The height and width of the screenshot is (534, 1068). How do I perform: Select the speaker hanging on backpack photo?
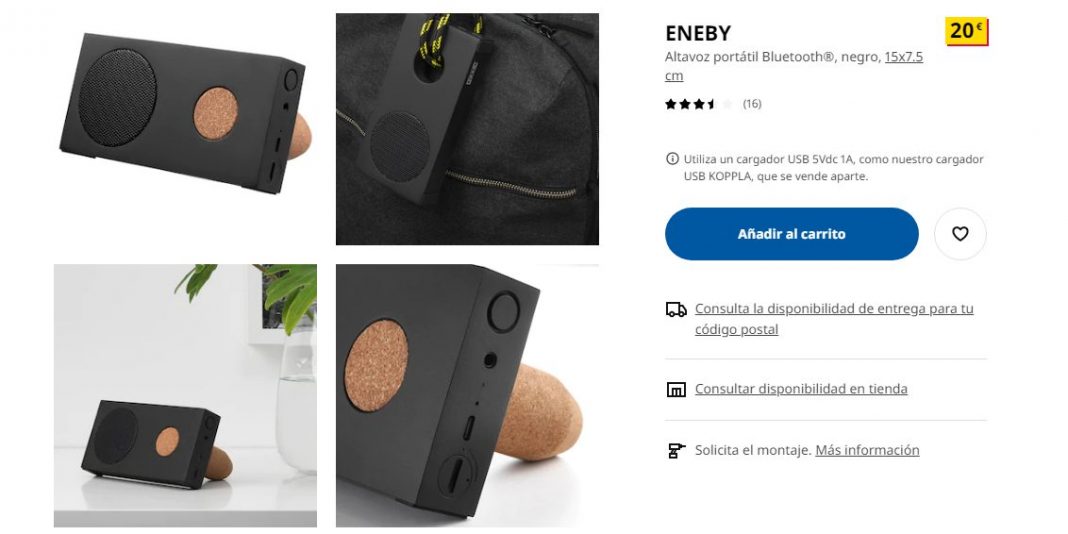pos(467,129)
